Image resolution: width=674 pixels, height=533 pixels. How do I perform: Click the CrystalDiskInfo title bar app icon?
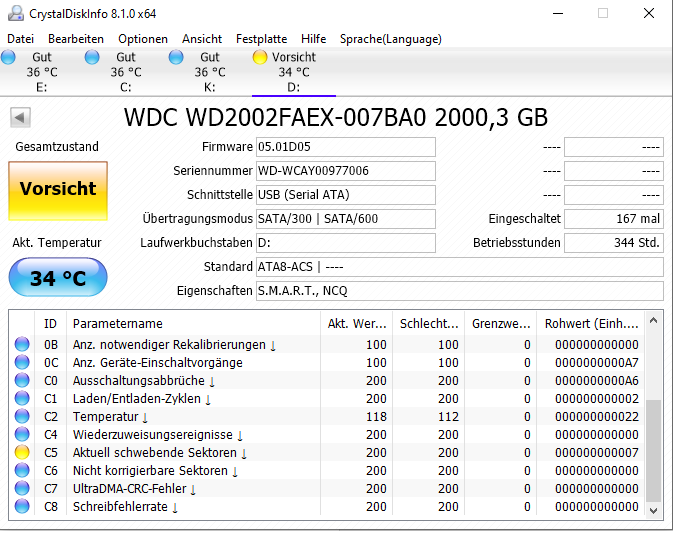[x=16, y=13]
